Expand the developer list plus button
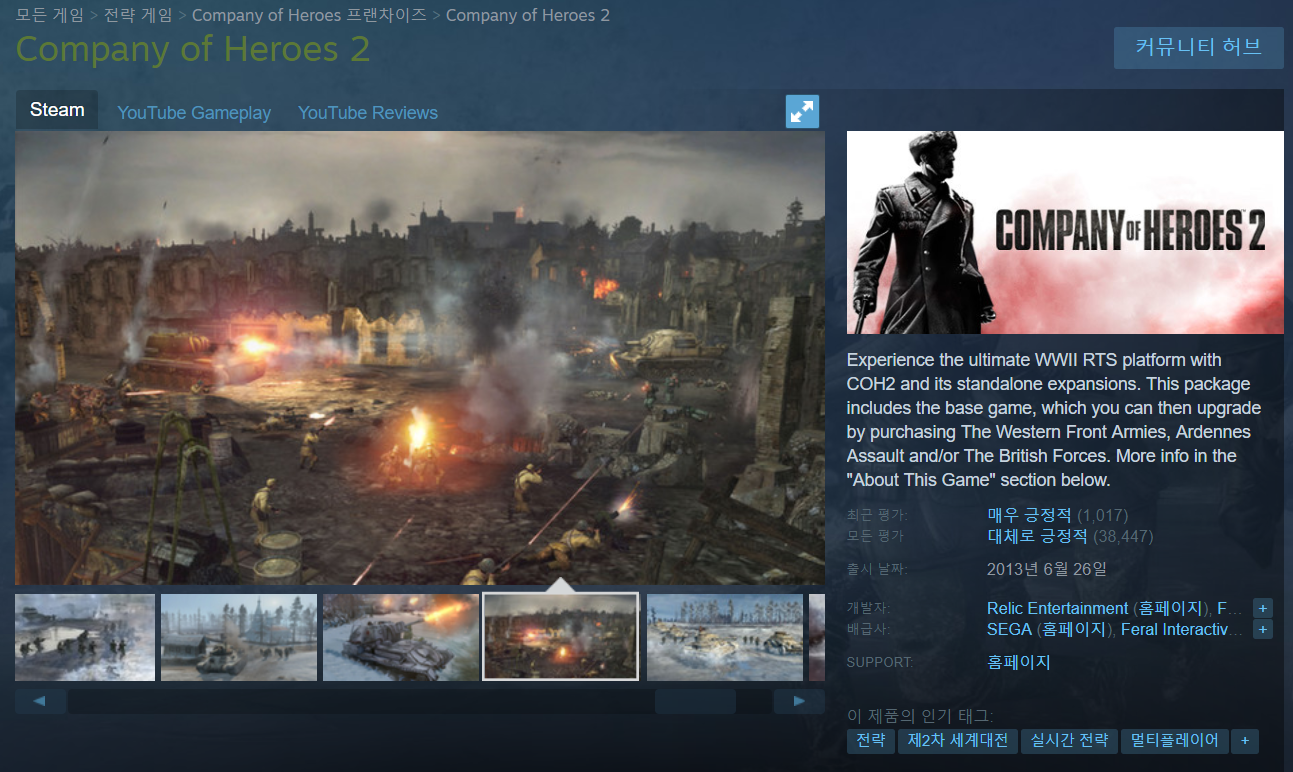This screenshot has width=1293, height=772. pos(1263,608)
